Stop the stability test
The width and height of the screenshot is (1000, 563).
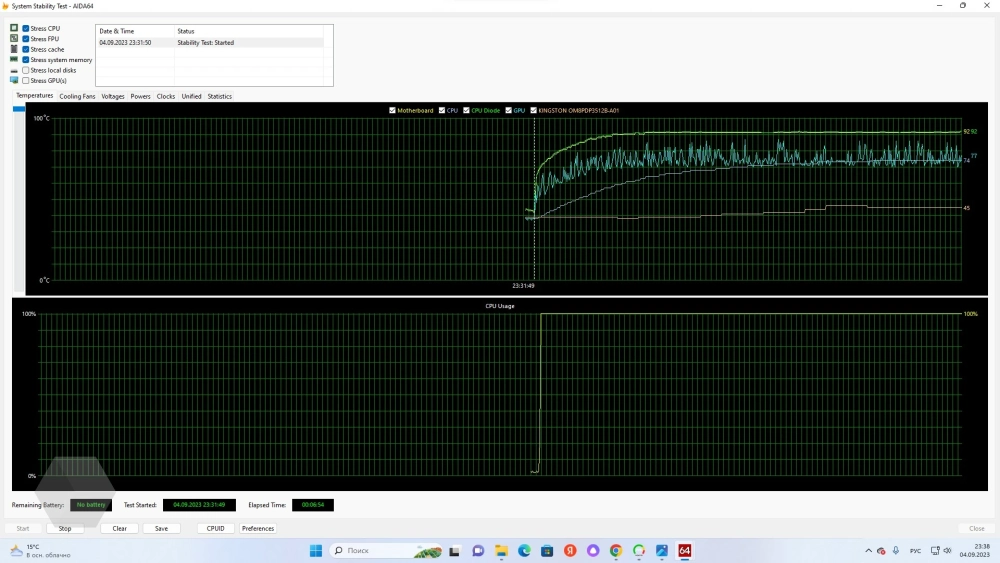65,528
